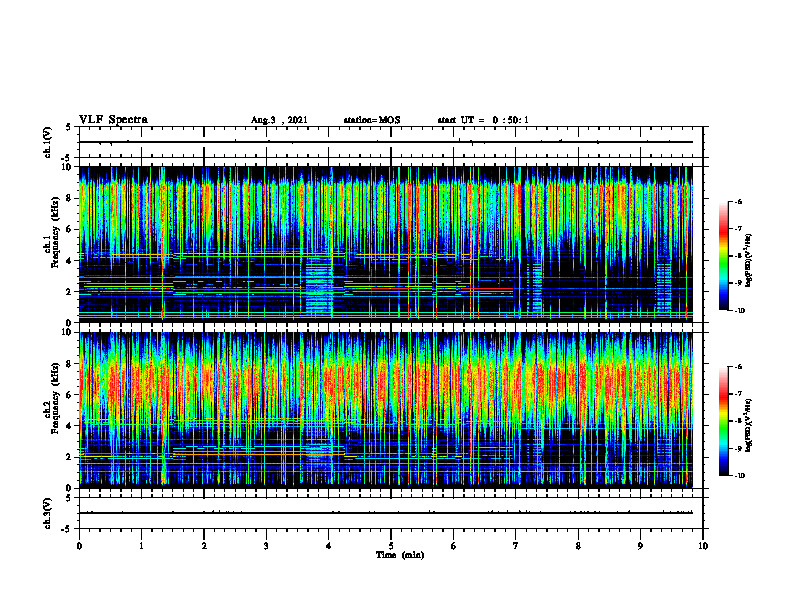Click the "station=MOS" header label
Viewport: 792px width, 612px height.
(372, 120)
